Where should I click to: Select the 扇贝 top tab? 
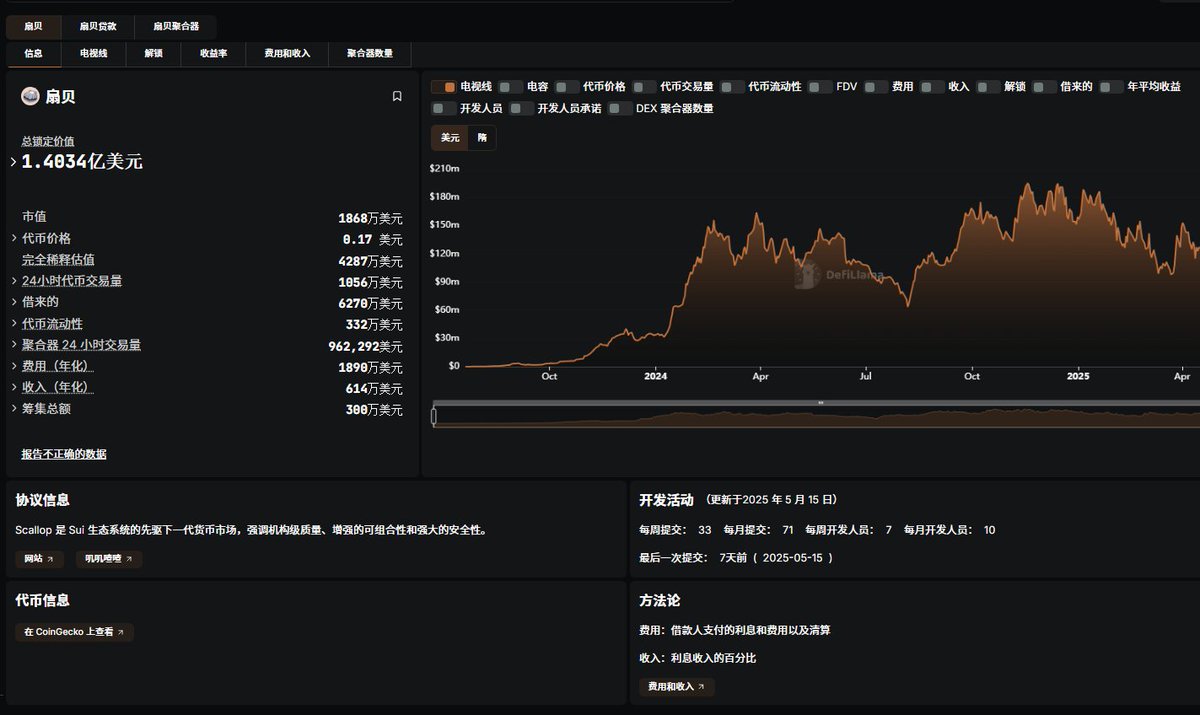point(33,26)
